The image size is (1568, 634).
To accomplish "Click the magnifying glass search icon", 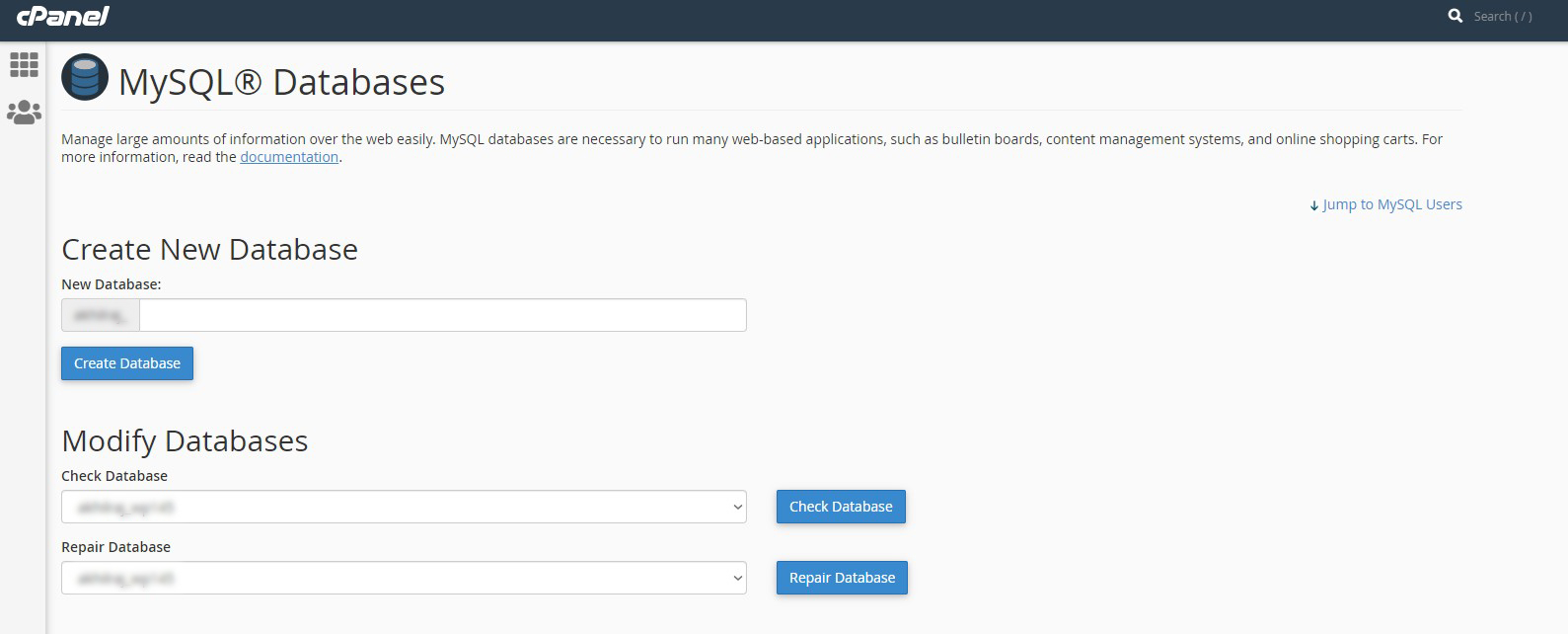I will coord(1455,16).
